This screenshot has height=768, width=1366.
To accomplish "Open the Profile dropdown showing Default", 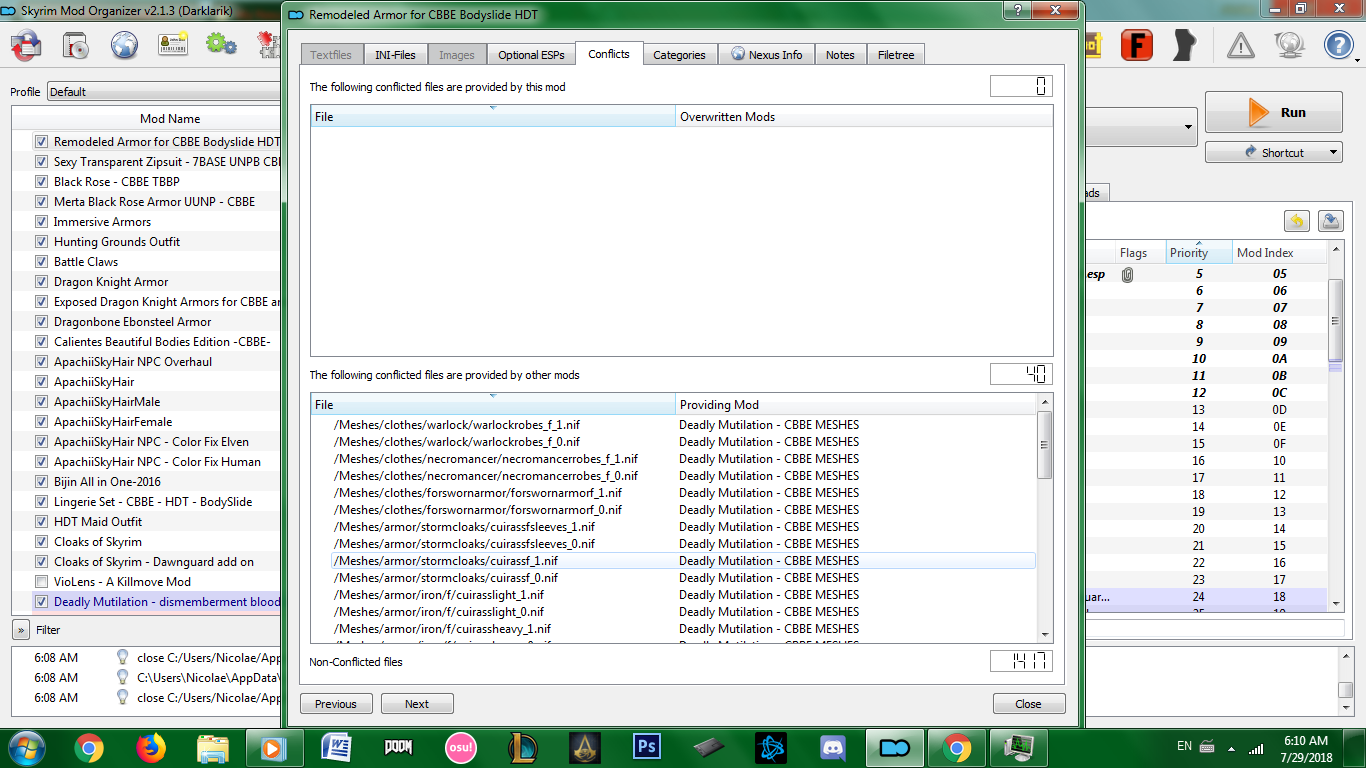I will point(164,92).
